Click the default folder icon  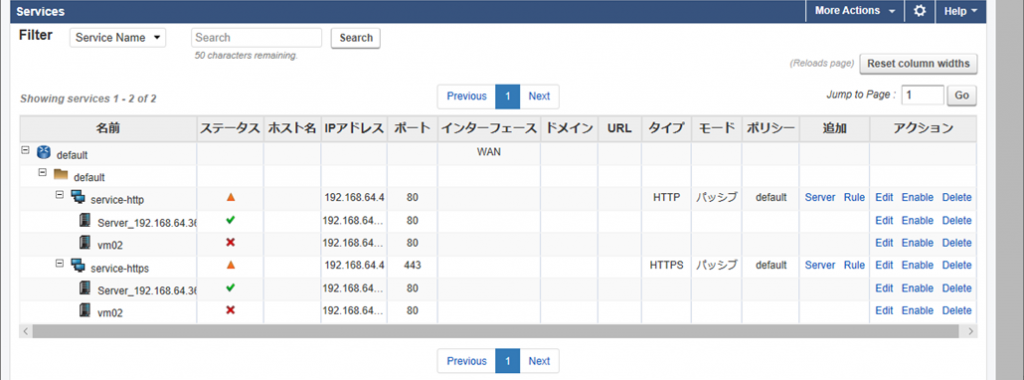pos(61,175)
